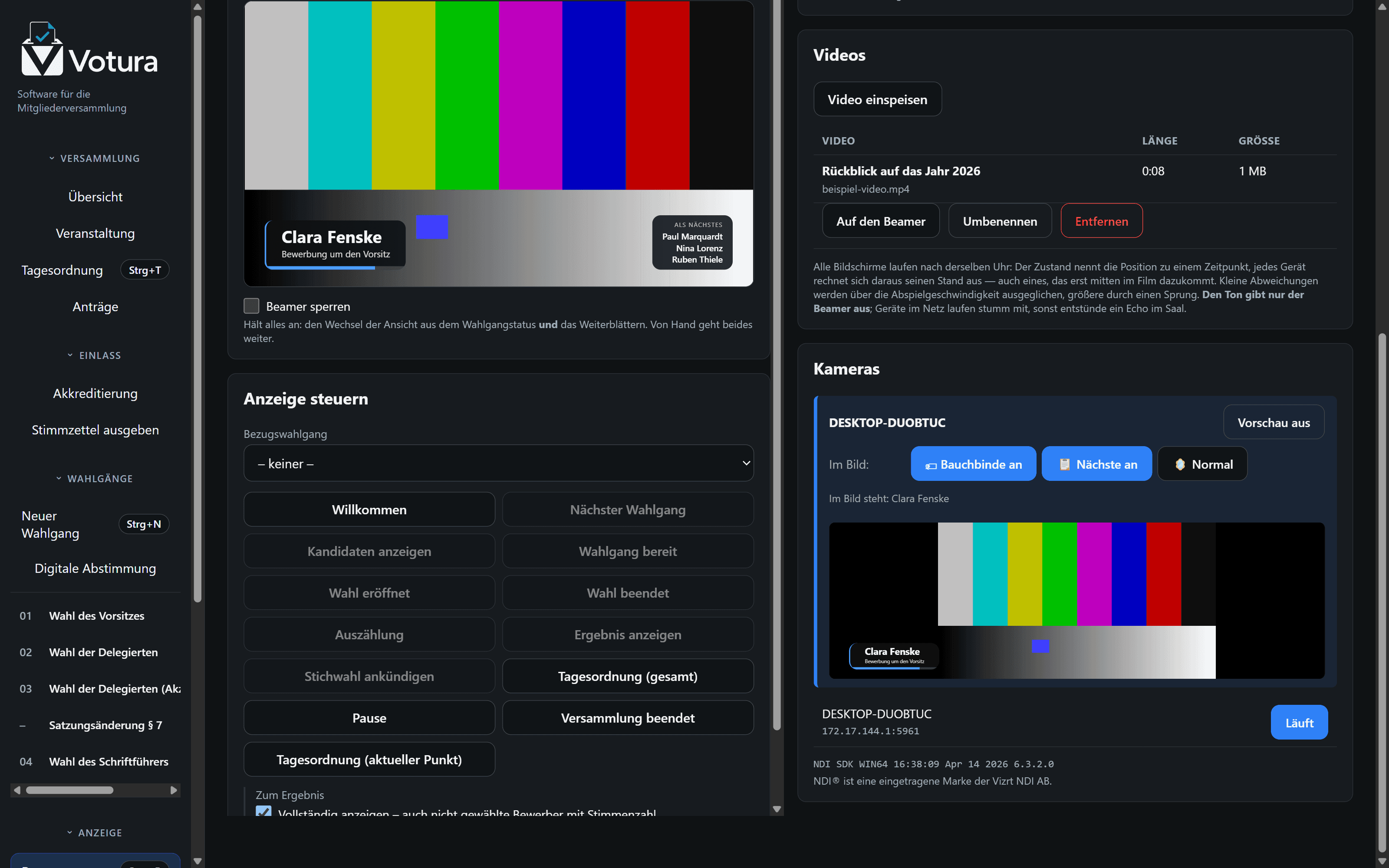1389x868 pixels.
Task: Click the page scrollbar down arrow
Action: click(1382, 861)
